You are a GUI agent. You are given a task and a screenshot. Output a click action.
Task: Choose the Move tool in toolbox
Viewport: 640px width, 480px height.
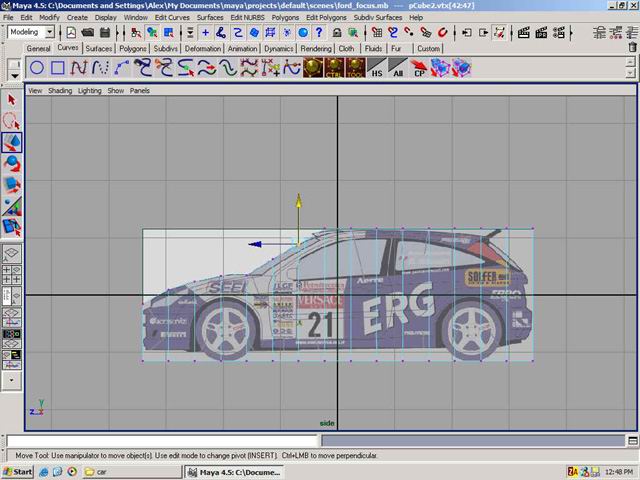tap(12, 143)
